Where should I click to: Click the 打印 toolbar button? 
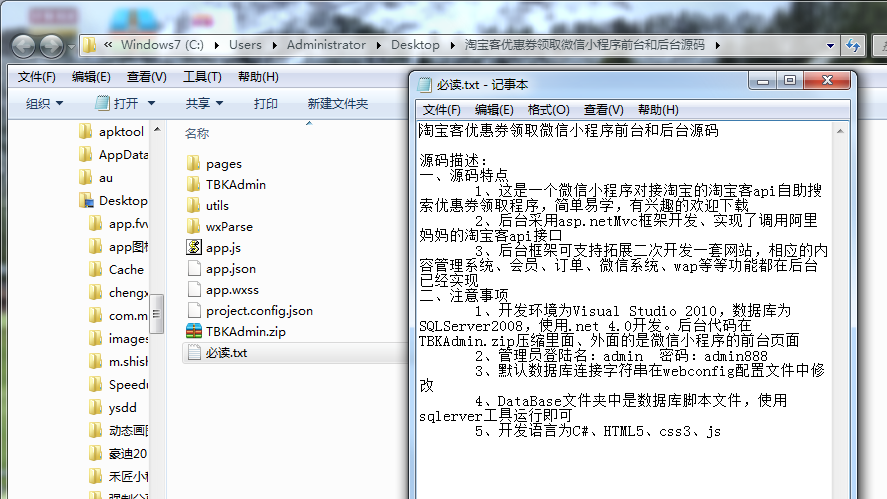[x=265, y=104]
